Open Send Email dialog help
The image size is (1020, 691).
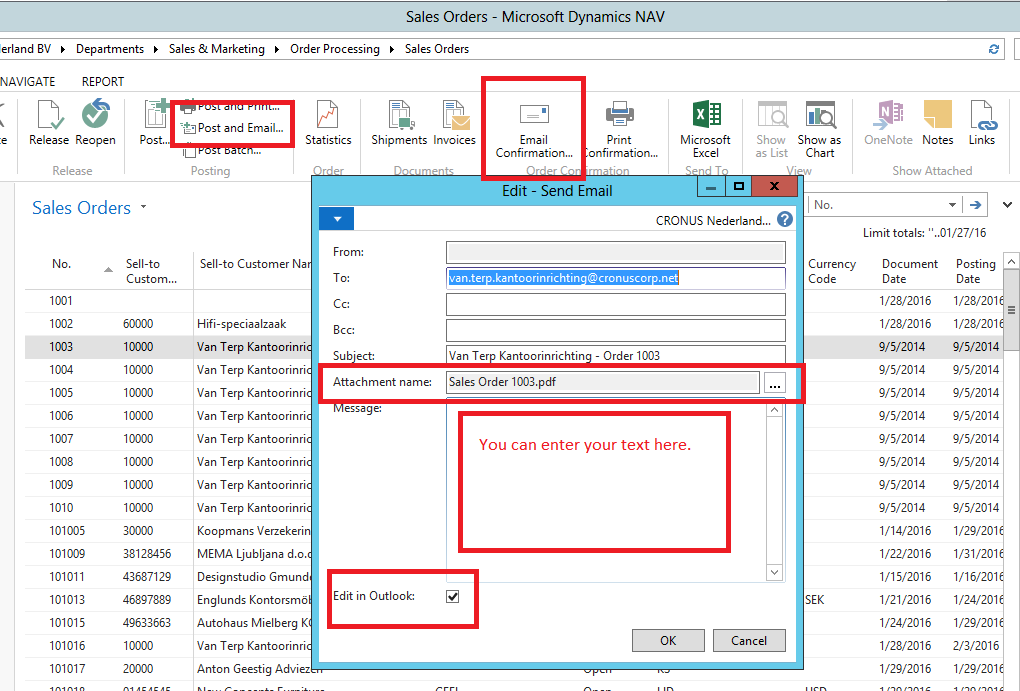[785, 220]
